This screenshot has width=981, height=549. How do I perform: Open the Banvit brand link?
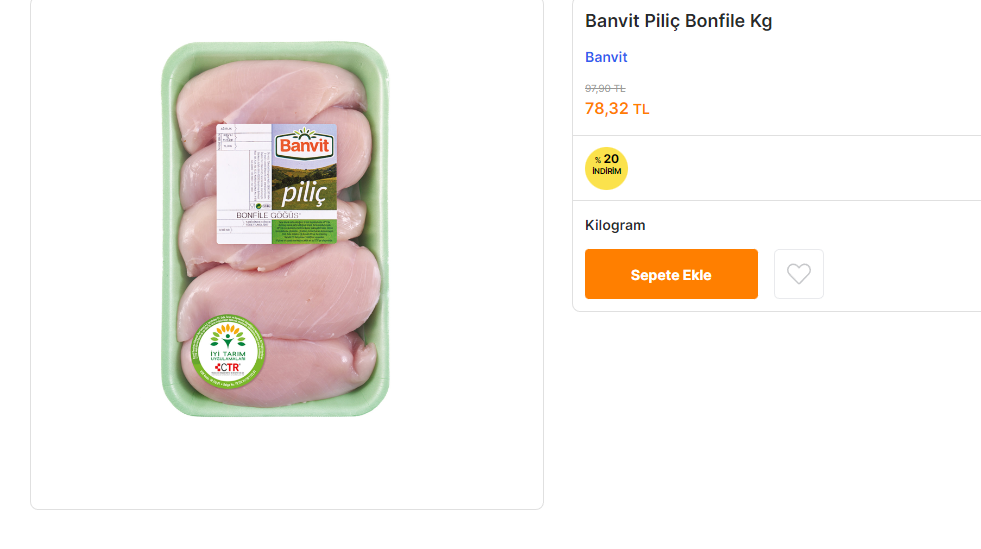[x=606, y=57]
